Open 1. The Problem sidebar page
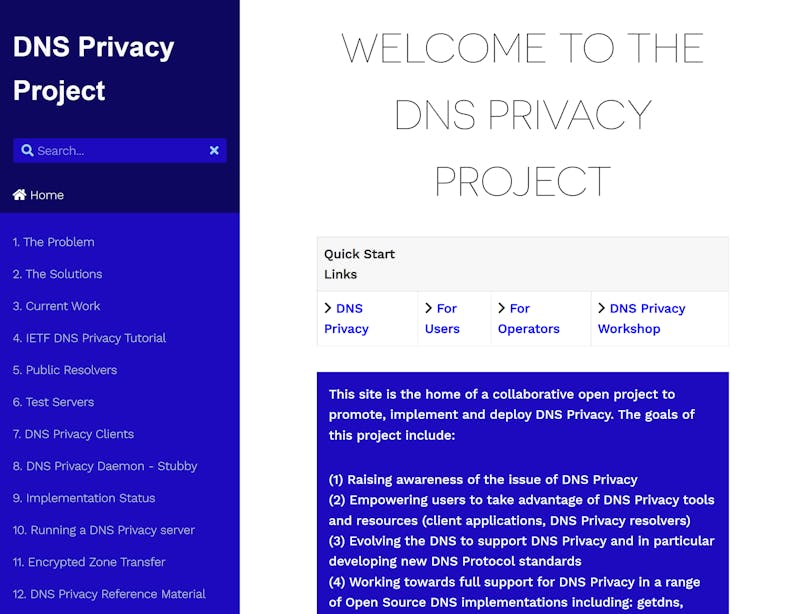Image resolution: width=800 pixels, height=614 pixels. [53, 242]
